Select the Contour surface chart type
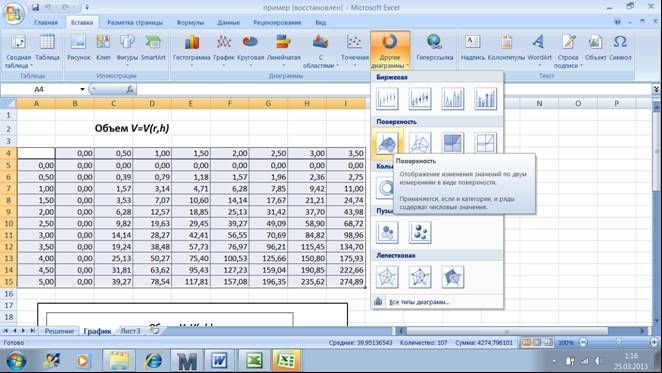662x373 pixels. click(x=453, y=142)
